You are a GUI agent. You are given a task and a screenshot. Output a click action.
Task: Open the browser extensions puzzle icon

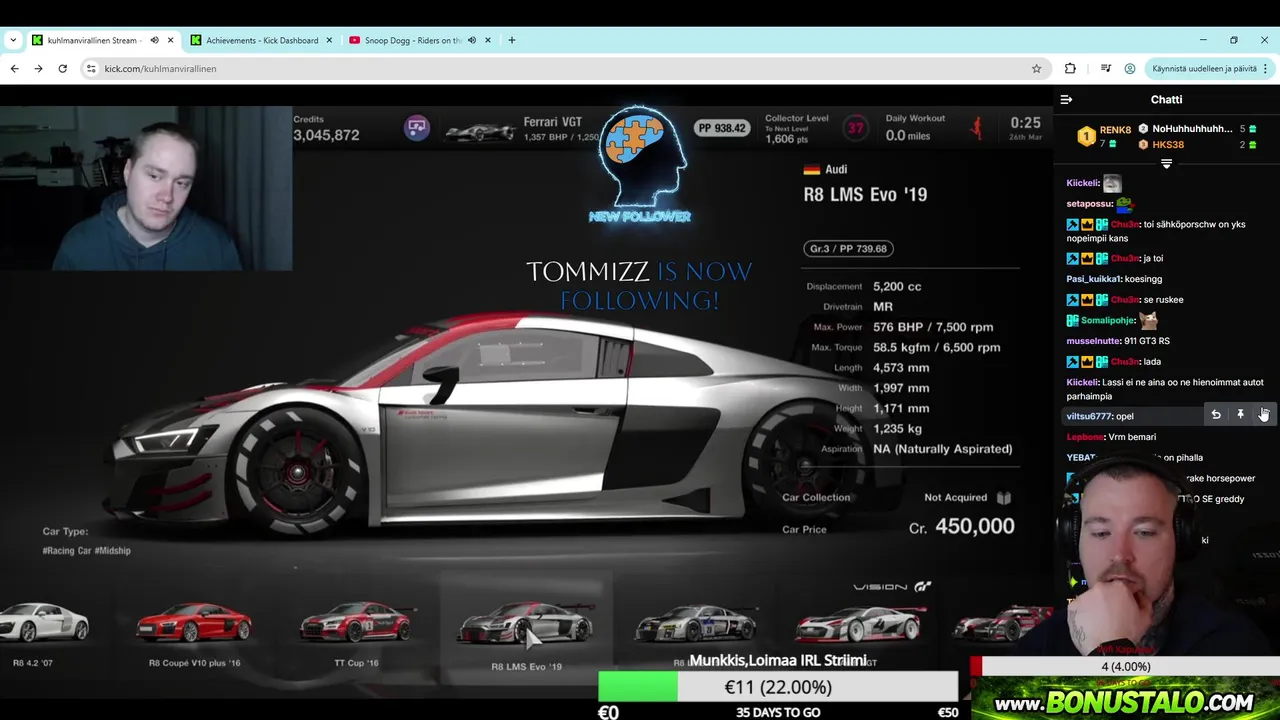click(x=1070, y=68)
